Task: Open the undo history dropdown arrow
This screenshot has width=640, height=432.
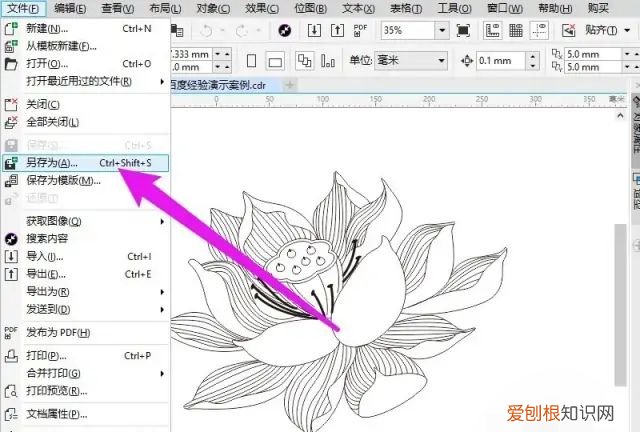Action: (x=222, y=30)
